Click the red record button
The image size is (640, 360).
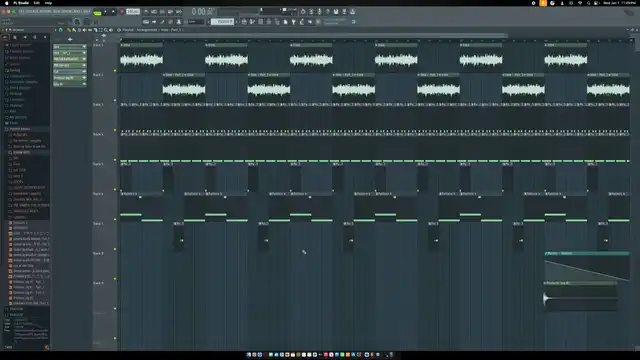coord(122,11)
